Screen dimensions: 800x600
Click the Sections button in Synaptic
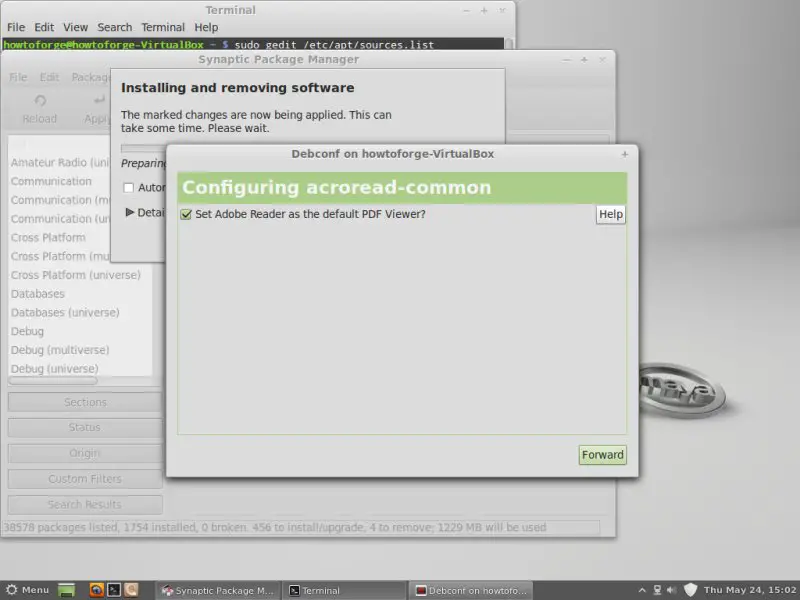coord(85,402)
